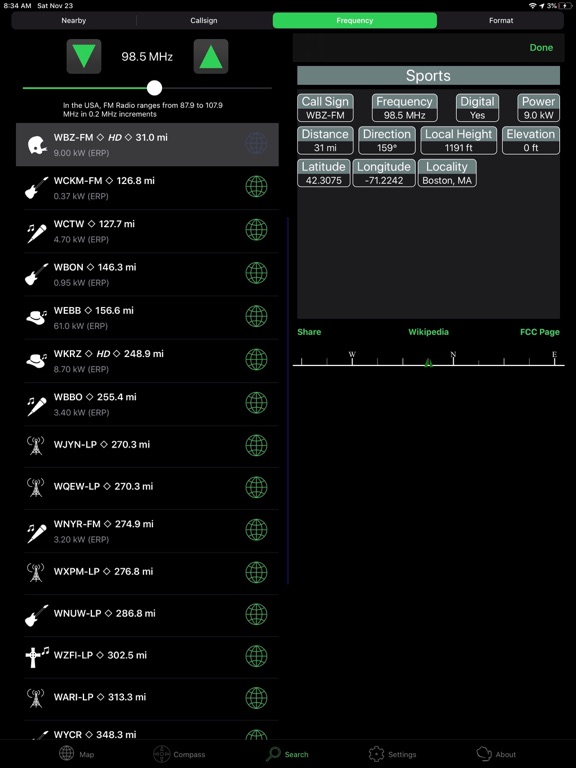The image size is (576, 768).
Task: Click the guitar icon beside WCKM-FM
Action: pos(37,188)
